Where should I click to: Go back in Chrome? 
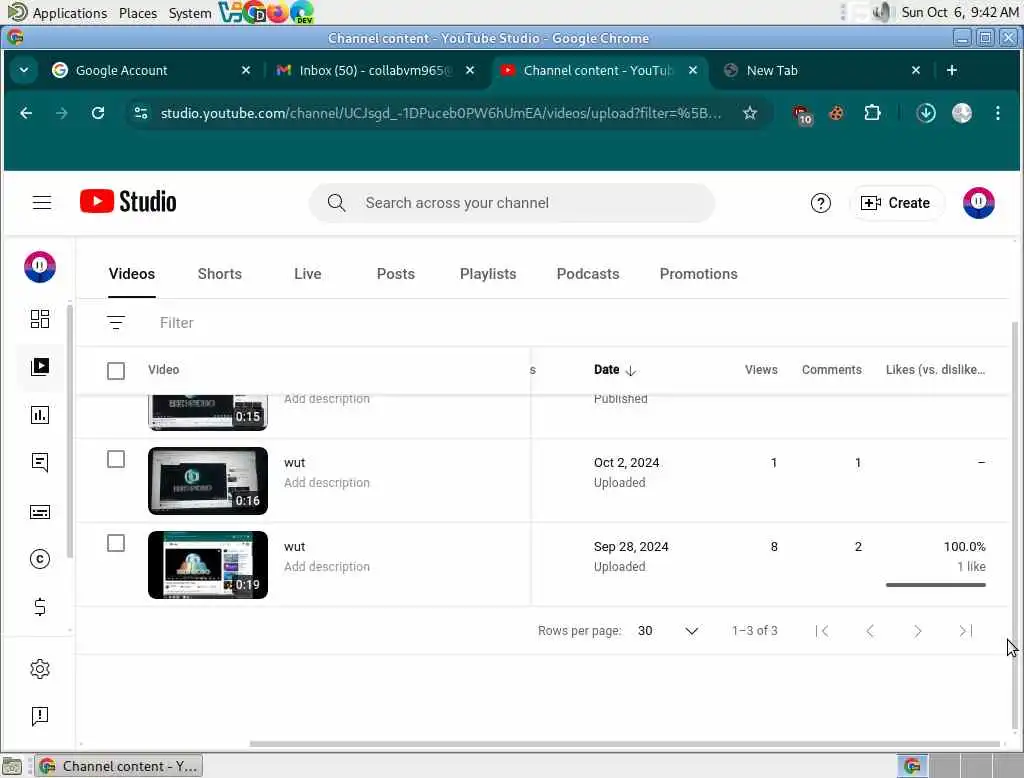point(26,113)
